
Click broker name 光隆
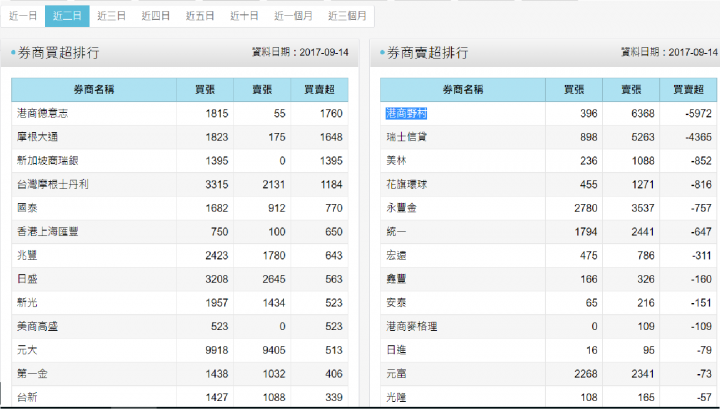pyautogui.click(x=396, y=397)
